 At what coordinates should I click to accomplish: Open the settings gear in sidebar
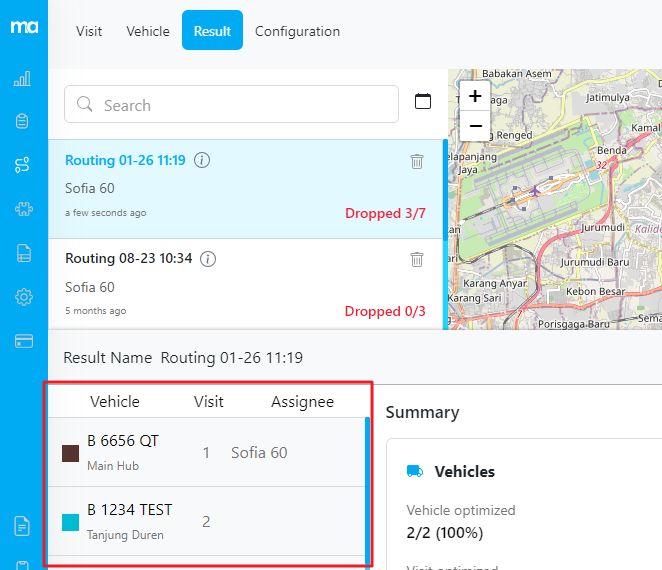pyautogui.click(x=22, y=297)
